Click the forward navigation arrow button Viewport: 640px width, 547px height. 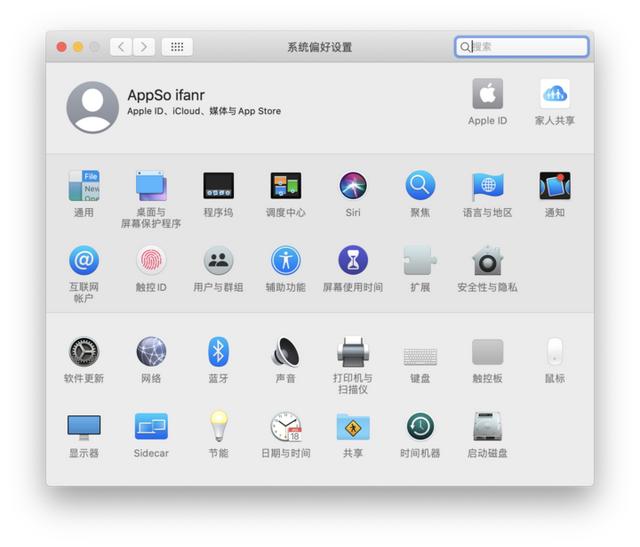144,47
